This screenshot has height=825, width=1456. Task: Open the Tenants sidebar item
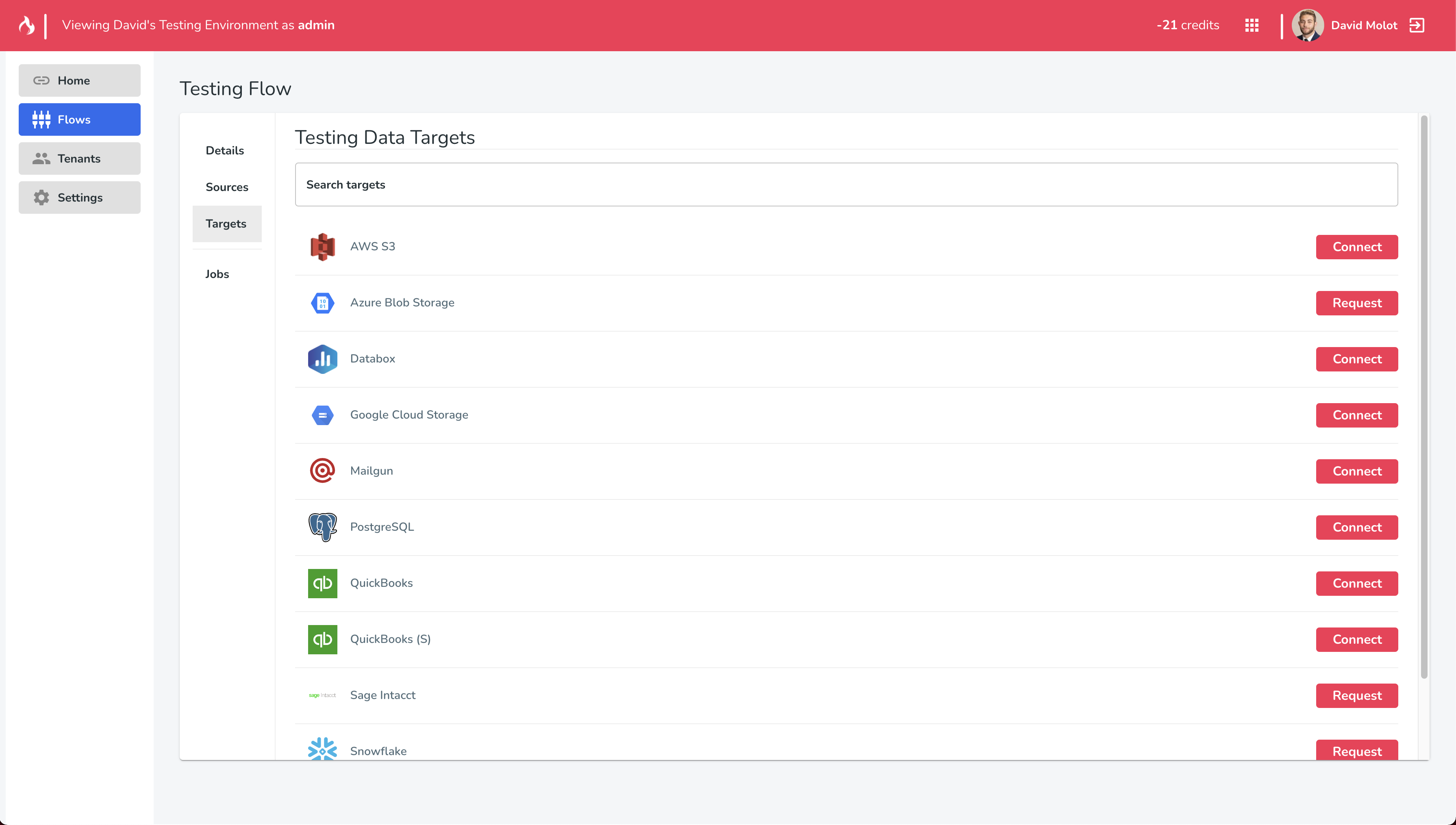point(79,158)
